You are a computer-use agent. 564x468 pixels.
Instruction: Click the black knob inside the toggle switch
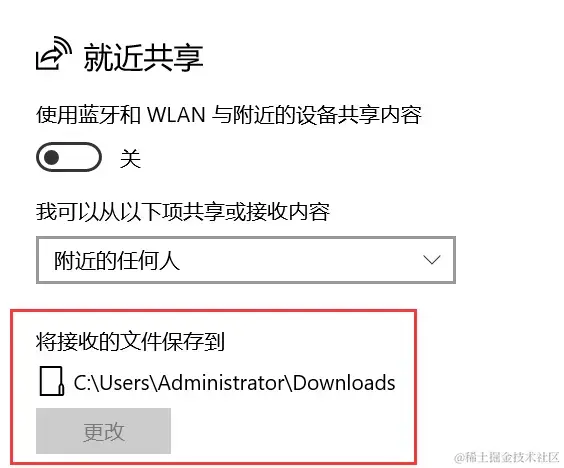(51, 157)
